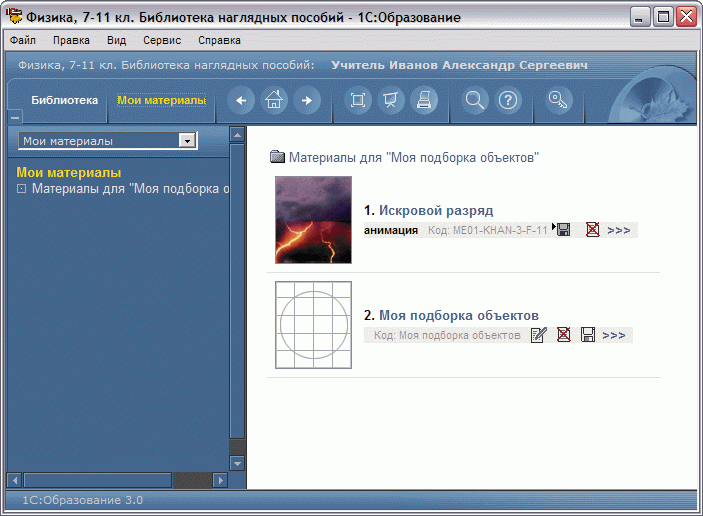Go forward with the right arrow button
This screenshot has width=703, height=516.
[307, 100]
